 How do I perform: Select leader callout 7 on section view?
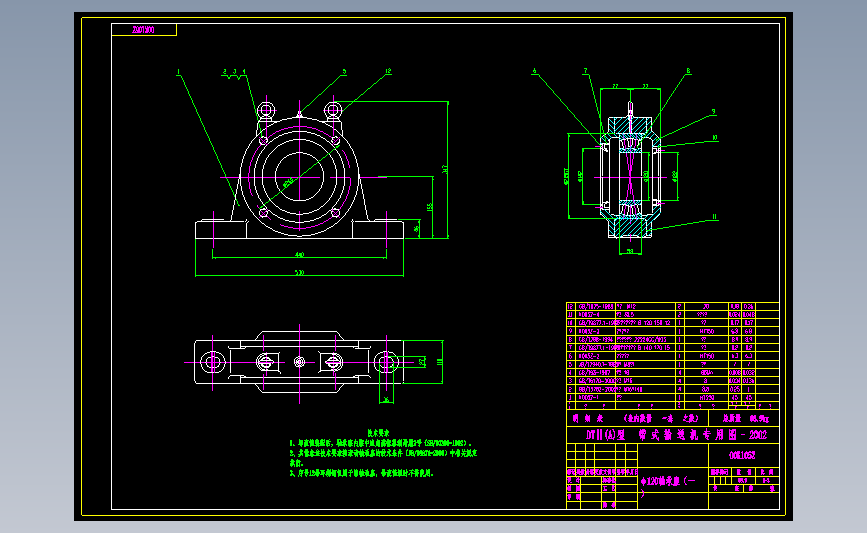coord(585,71)
